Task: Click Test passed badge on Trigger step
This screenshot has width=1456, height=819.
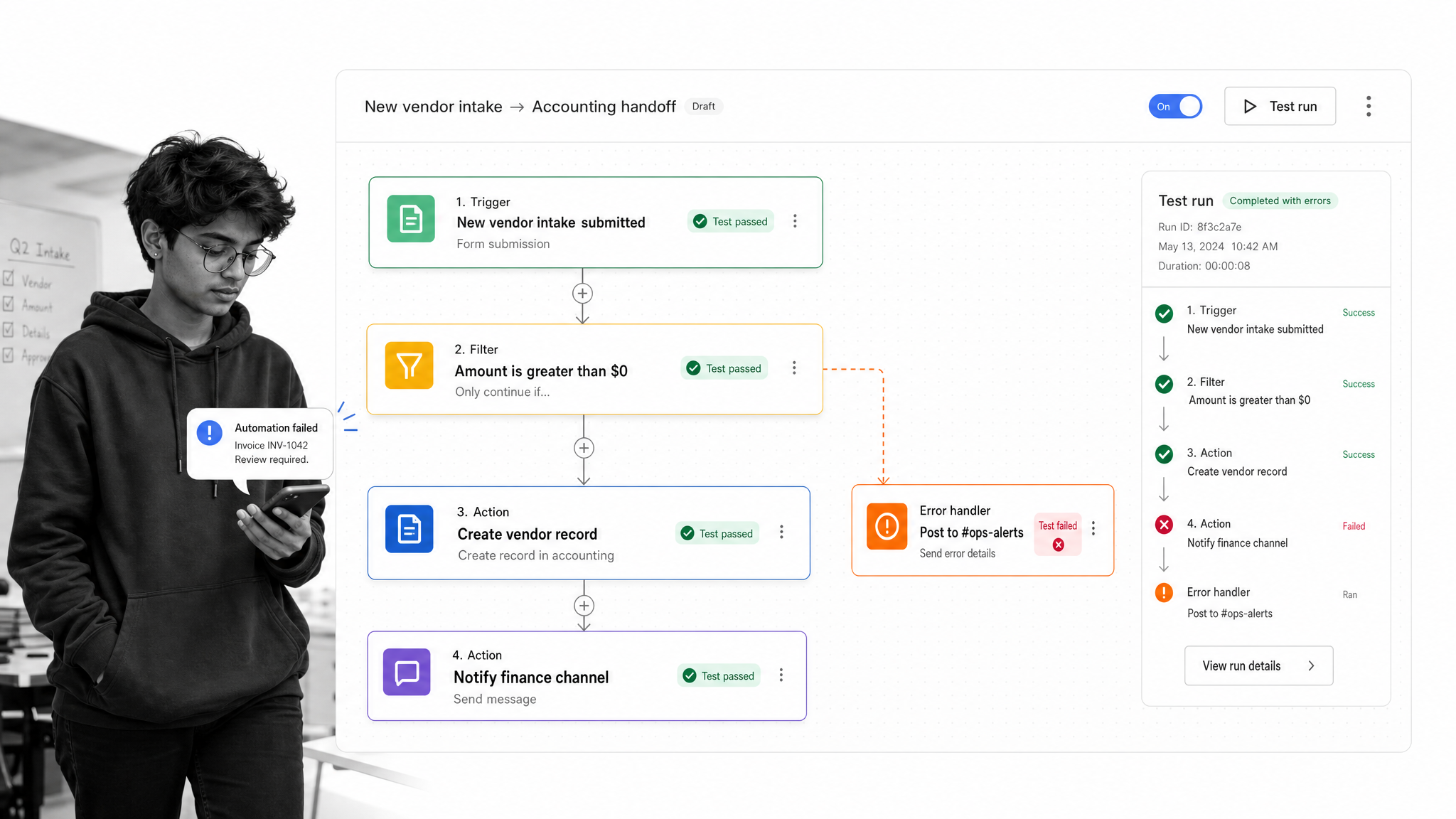Action: pos(730,221)
